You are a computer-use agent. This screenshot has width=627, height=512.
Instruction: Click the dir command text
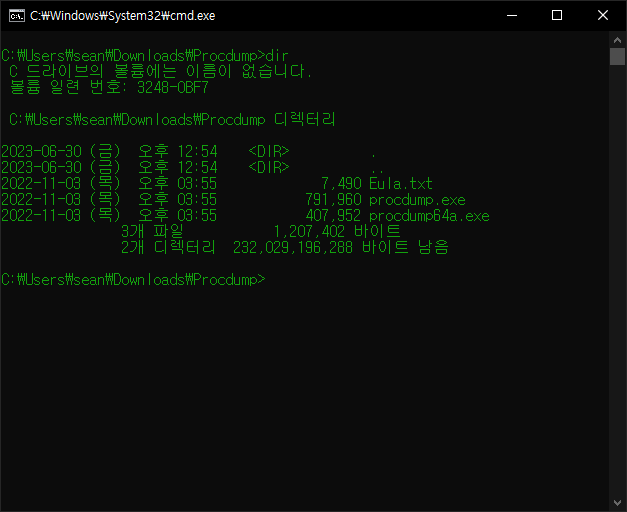[x=277, y=56]
